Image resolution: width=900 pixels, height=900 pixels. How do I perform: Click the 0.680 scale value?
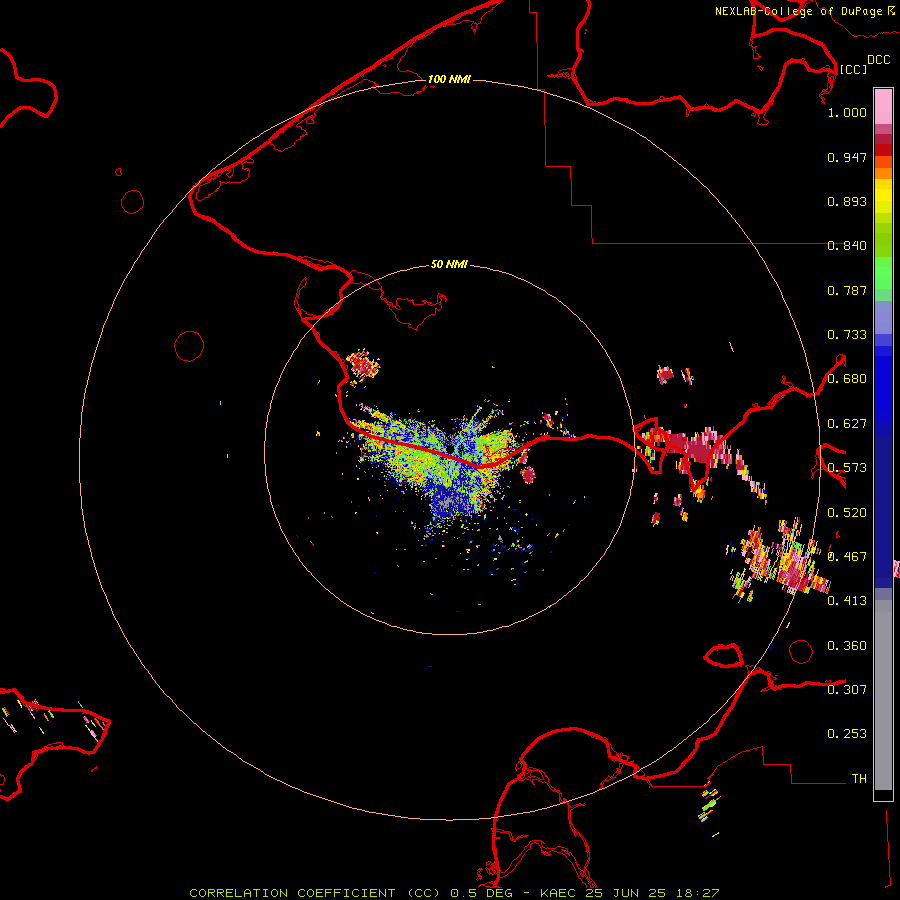tap(847, 379)
